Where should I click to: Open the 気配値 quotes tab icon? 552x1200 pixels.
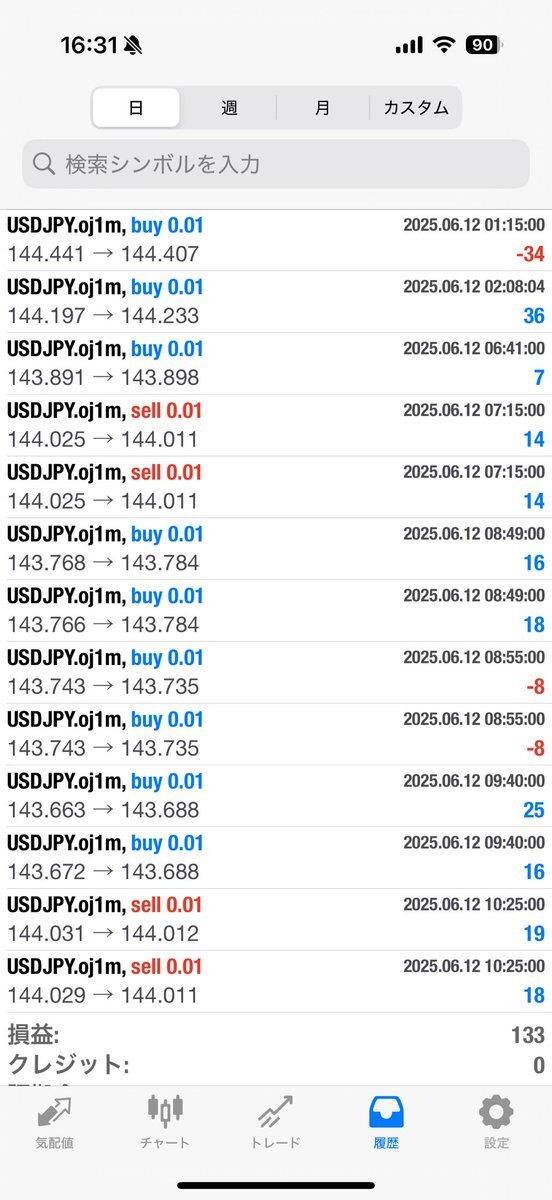pyautogui.click(x=55, y=1113)
